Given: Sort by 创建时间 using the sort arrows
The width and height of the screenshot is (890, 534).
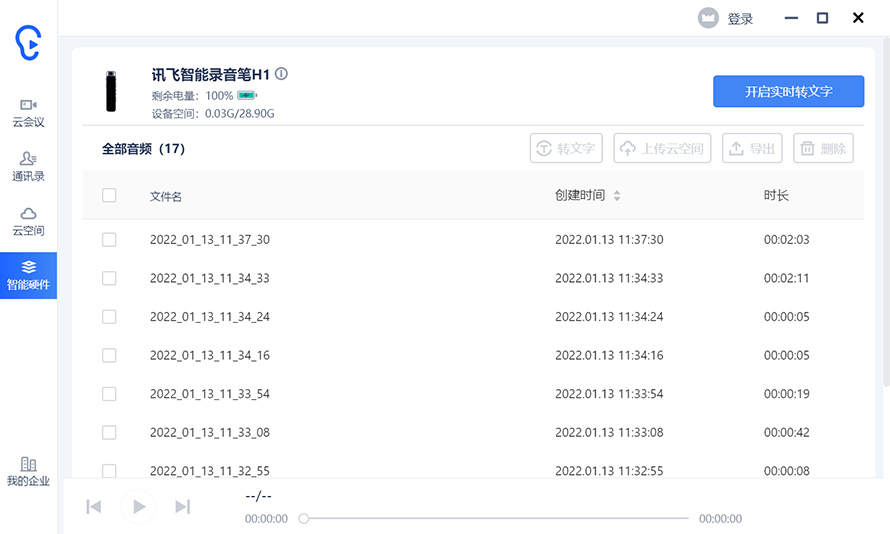Looking at the screenshot, I should tap(617, 196).
